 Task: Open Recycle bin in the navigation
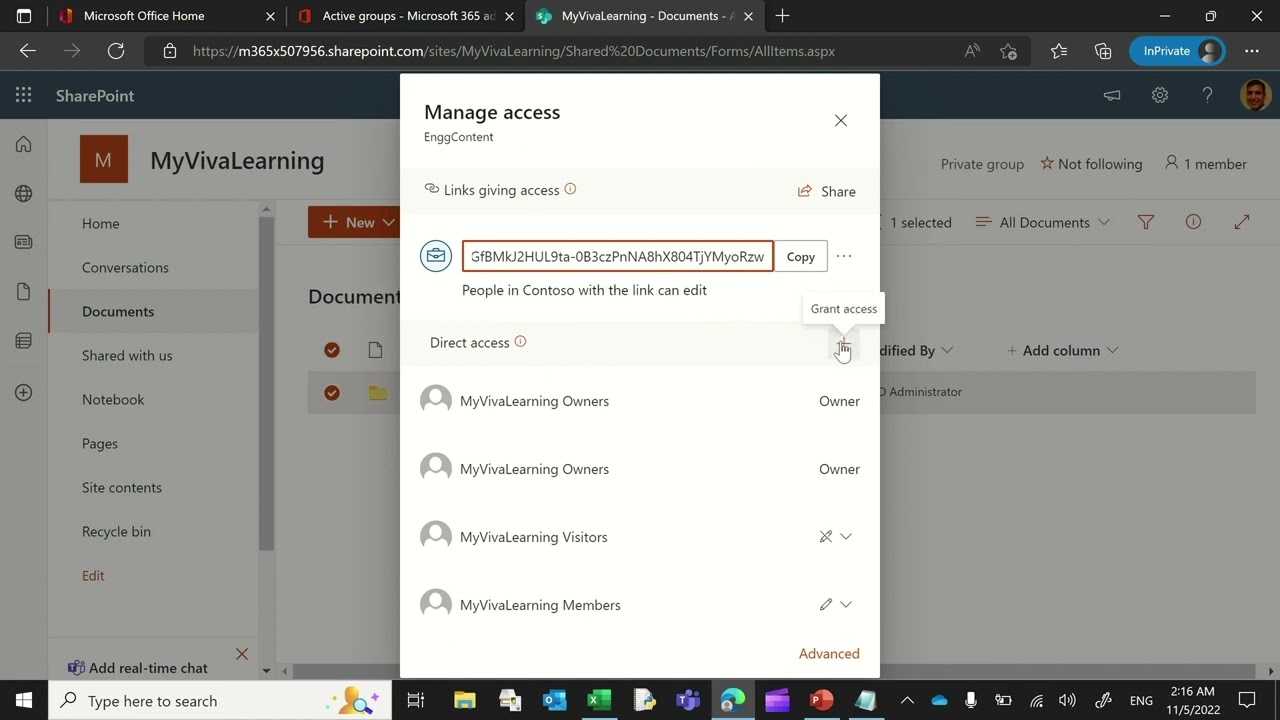(116, 532)
